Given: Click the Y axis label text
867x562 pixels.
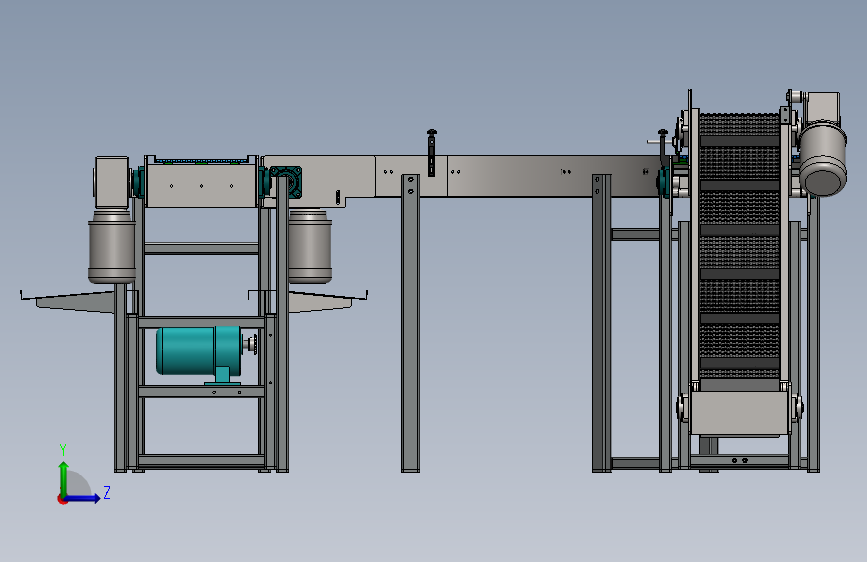Looking at the screenshot, I should 63,450.
